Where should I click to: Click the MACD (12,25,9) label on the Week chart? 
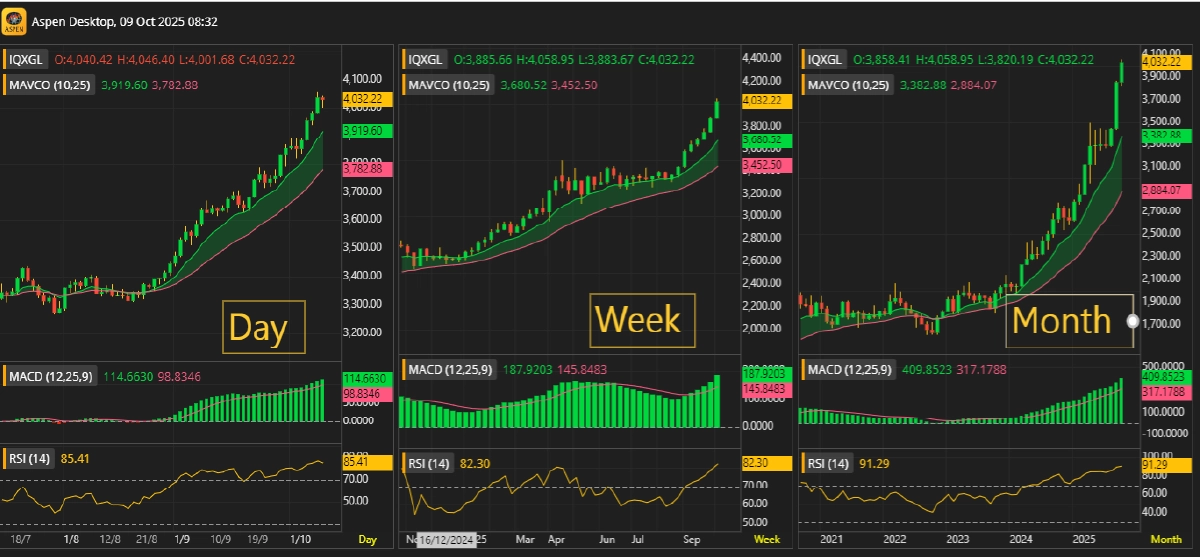[x=449, y=370]
